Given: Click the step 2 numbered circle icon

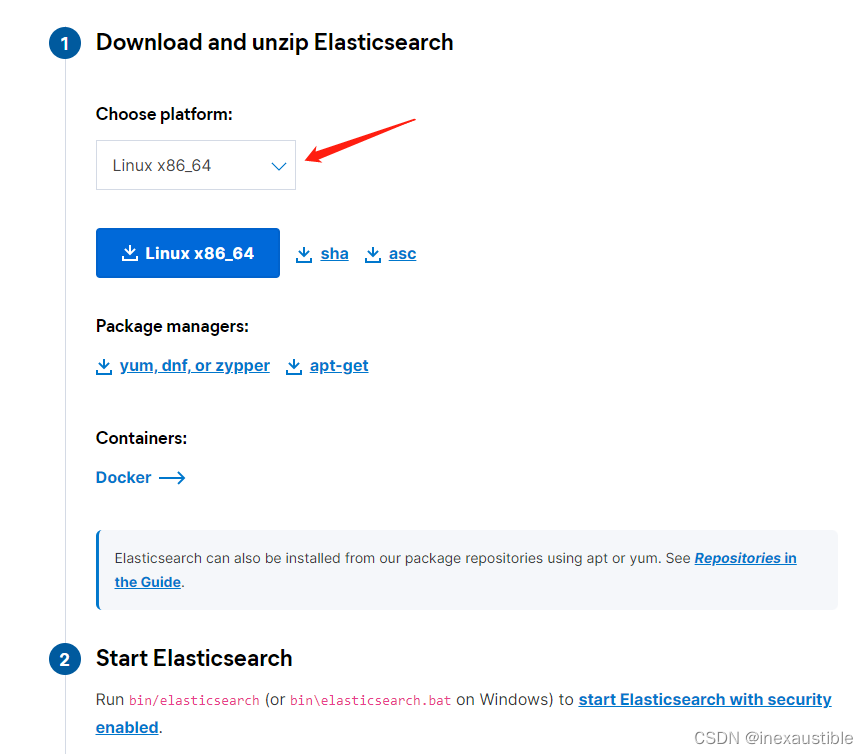Looking at the screenshot, I should (65, 659).
